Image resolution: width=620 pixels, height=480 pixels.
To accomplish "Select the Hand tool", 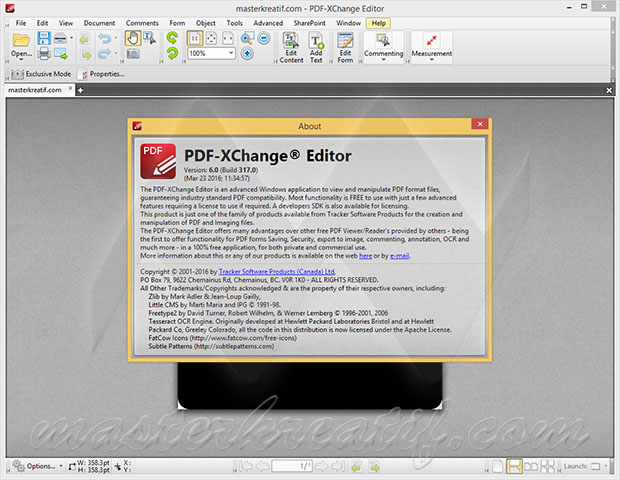I will [133, 38].
